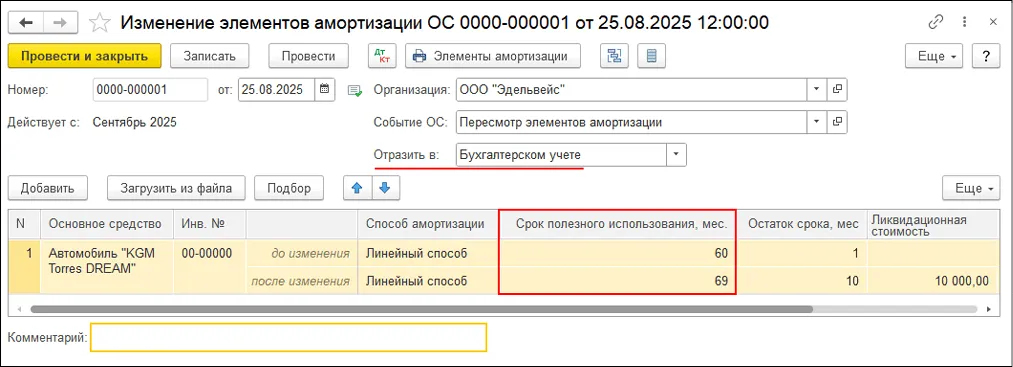
Task: Click the Организация field ООО "Эдельвейс"
Action: [x=632, y=90]
